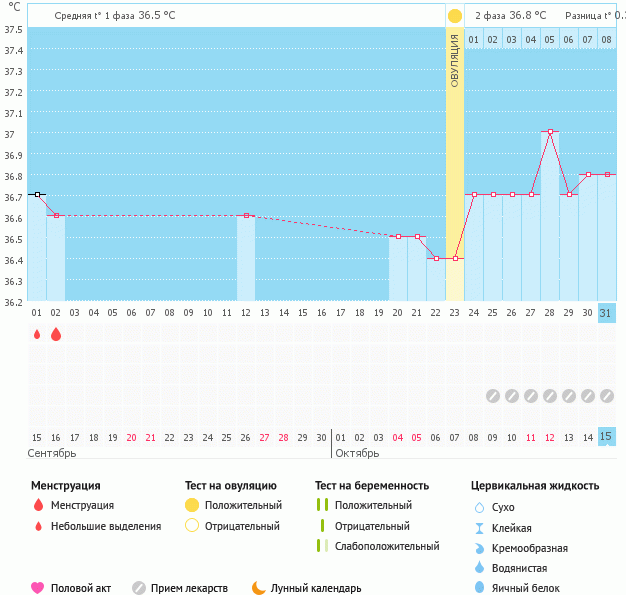
Task: Click the Прием лекарств legend label
Action: click(189, 588)
